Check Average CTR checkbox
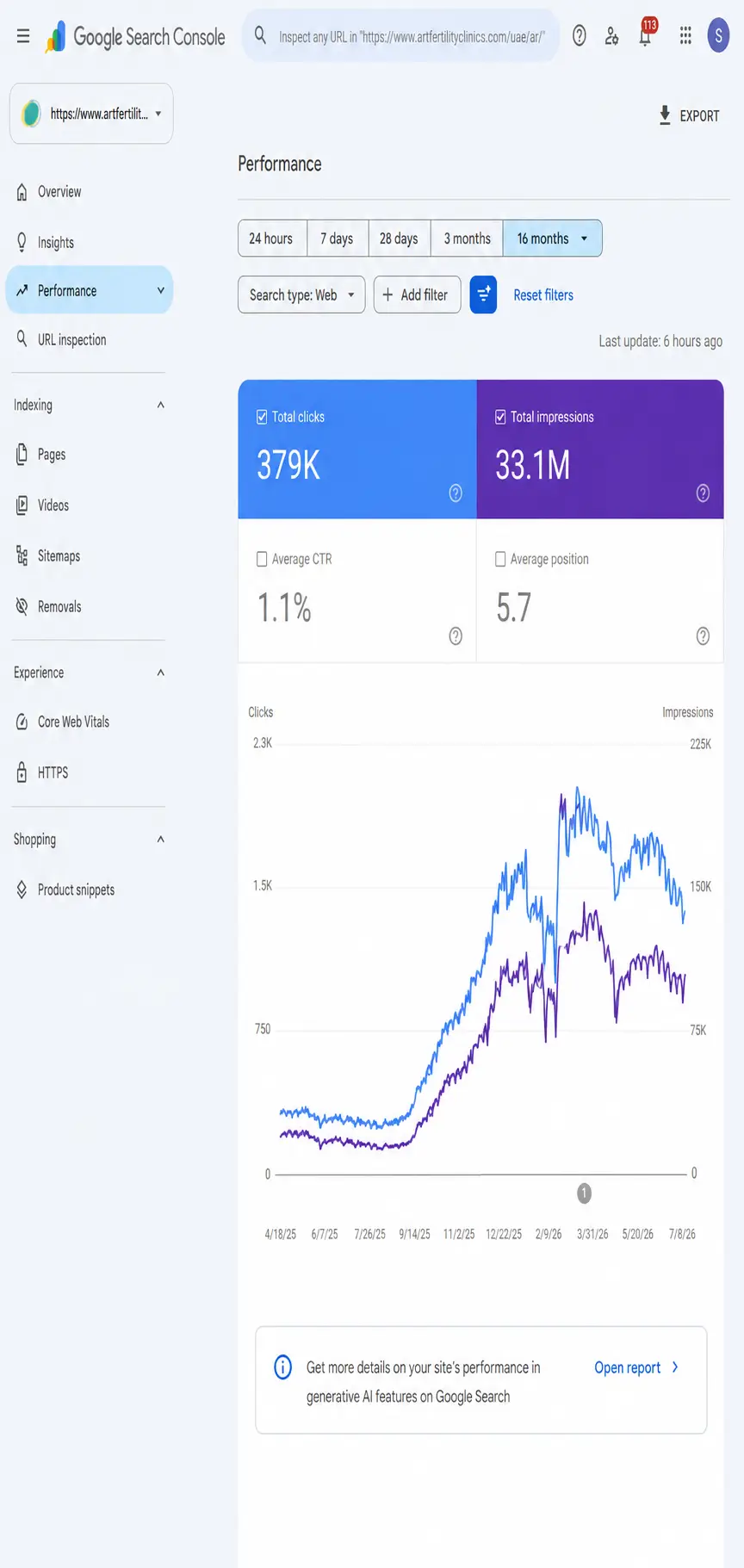Image resolution: width=744 pixels, height=1568 pixels. pos(262,559)
